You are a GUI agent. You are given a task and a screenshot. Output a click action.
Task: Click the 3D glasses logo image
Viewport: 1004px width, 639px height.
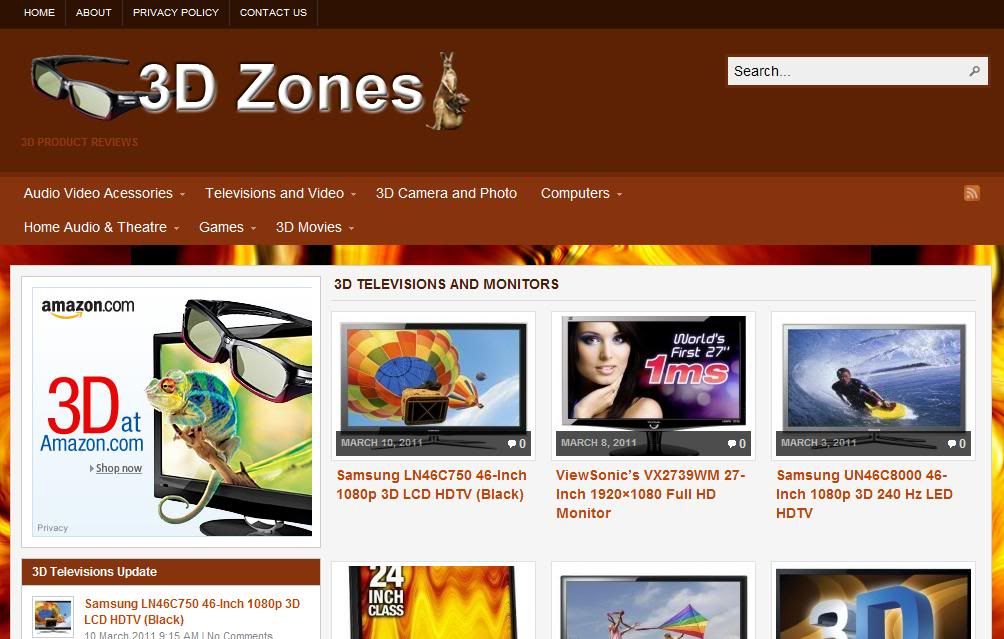point(85,86)
